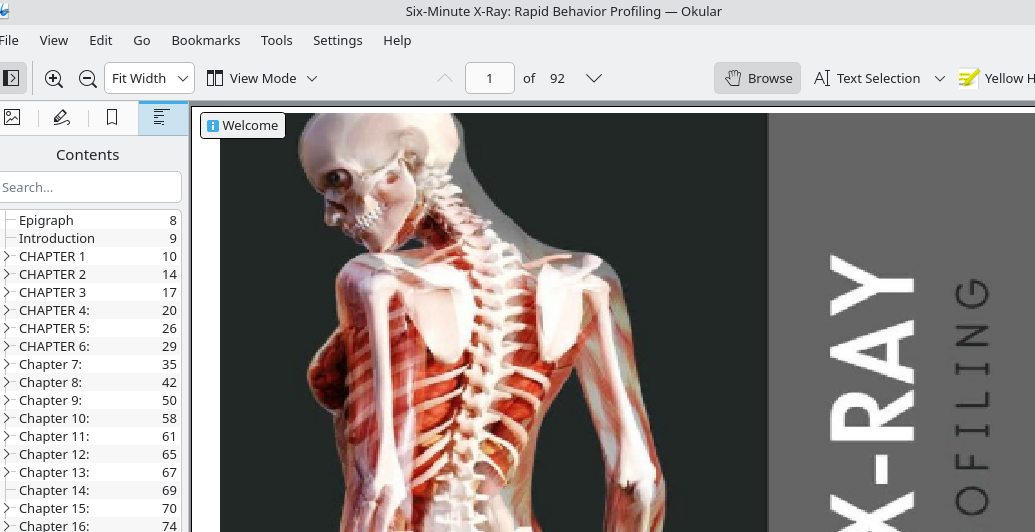This screenshot has width=1035, height=532.
Task: Open the Fit Width zoom dropdown
Action: point(149,79)
